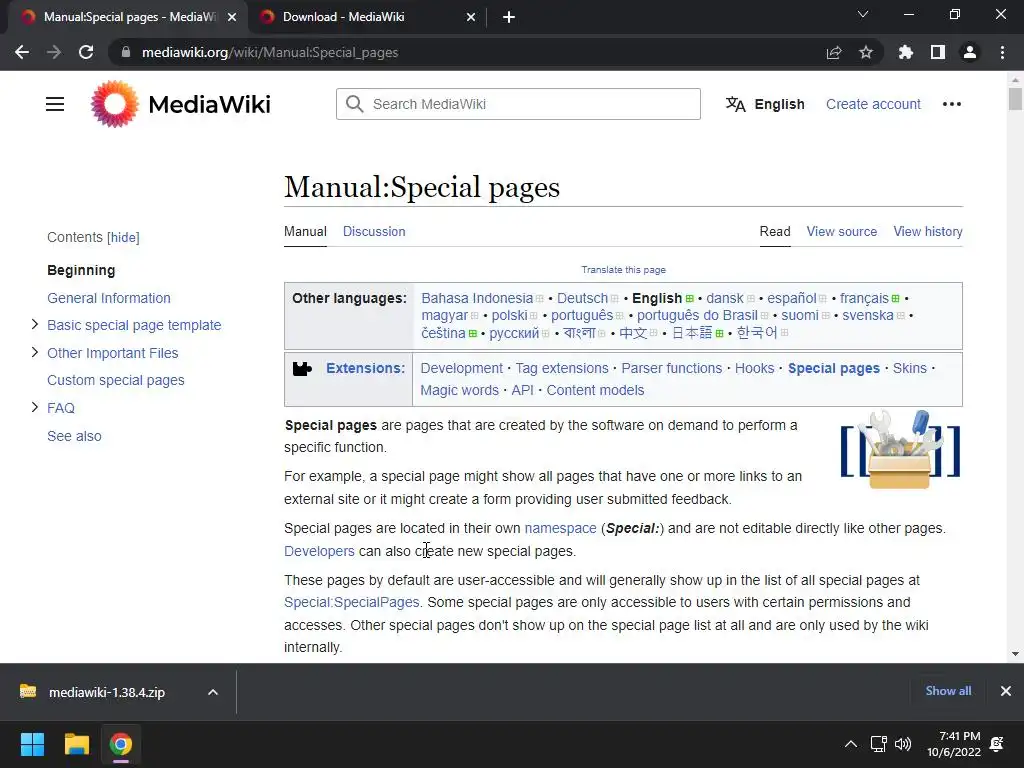Click the browser forward arrow
Screen dimensions: 1024x768
(54, 52)
